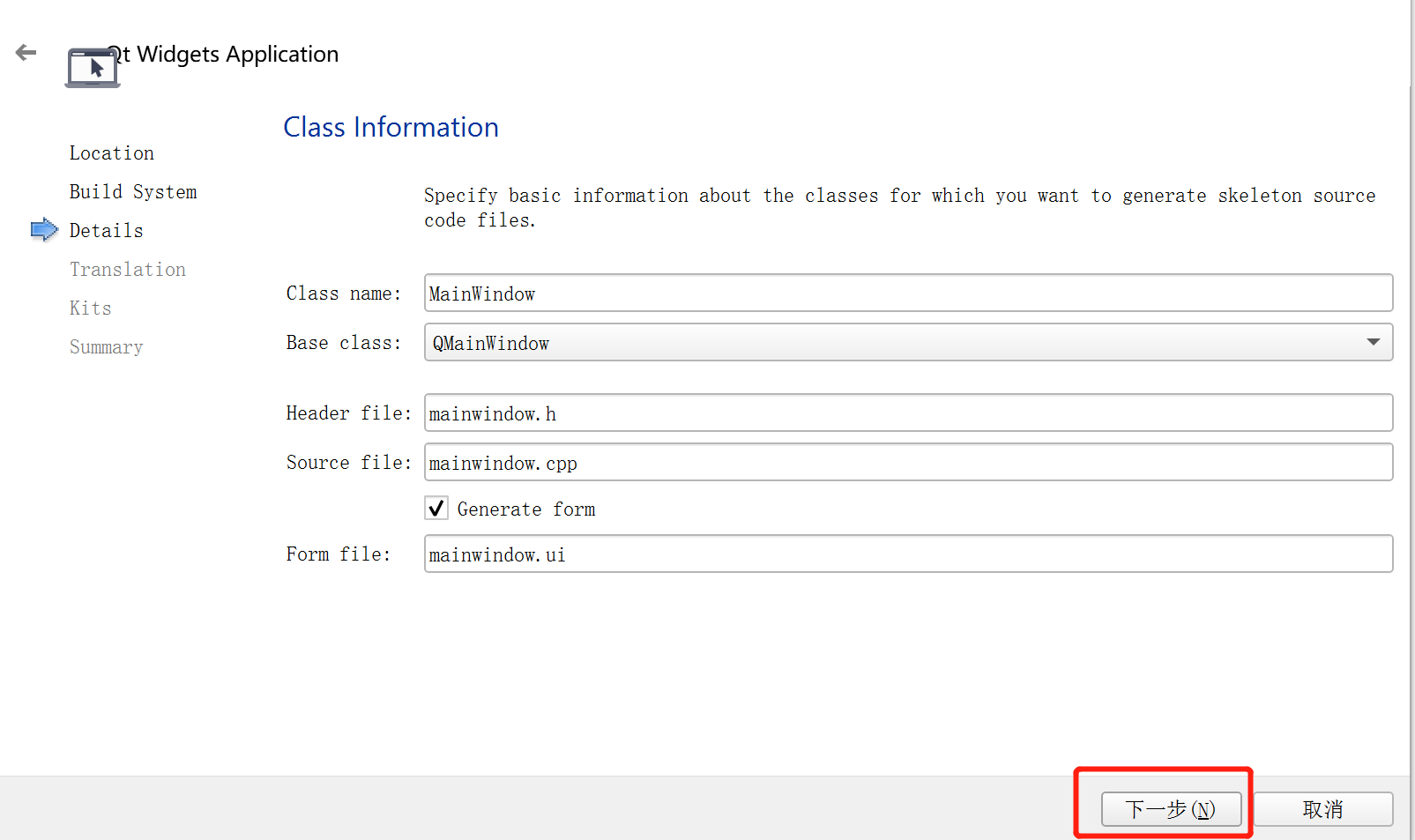Image resolution: width=1415 pixels, height=840 pixels.
Task: Click the Source file: label
Action: (349, 463)
